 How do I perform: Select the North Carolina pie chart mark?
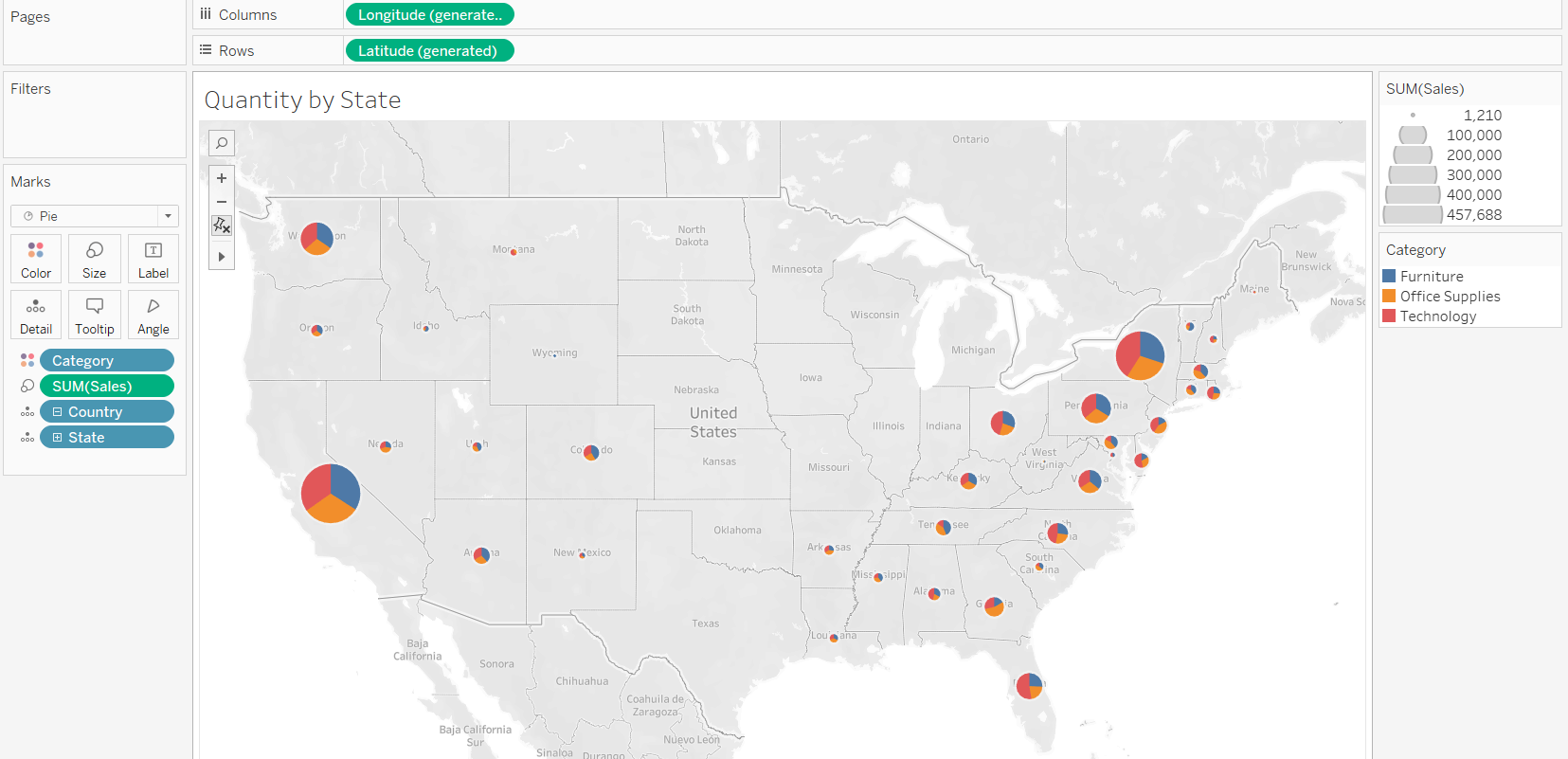[x=1057, y=533]
